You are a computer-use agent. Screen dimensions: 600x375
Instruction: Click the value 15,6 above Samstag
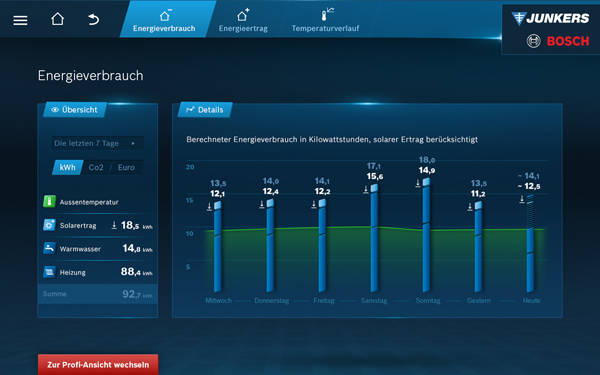[375, 176]
